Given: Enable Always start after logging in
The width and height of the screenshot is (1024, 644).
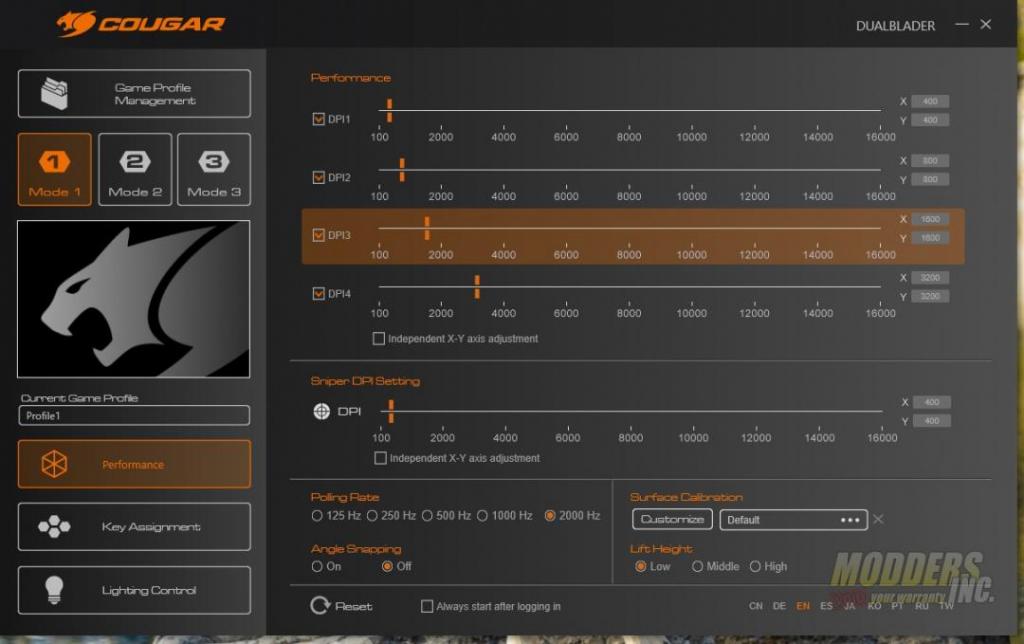Looking at the screenshot, I should pos(427,606).
